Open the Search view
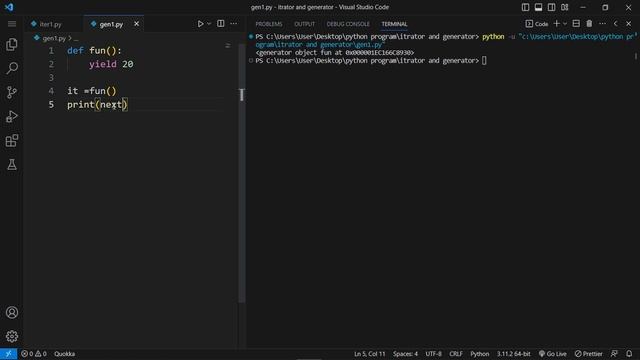Image resolution: width=640 pixels, height=360 pixels. [x=12, y=68]
